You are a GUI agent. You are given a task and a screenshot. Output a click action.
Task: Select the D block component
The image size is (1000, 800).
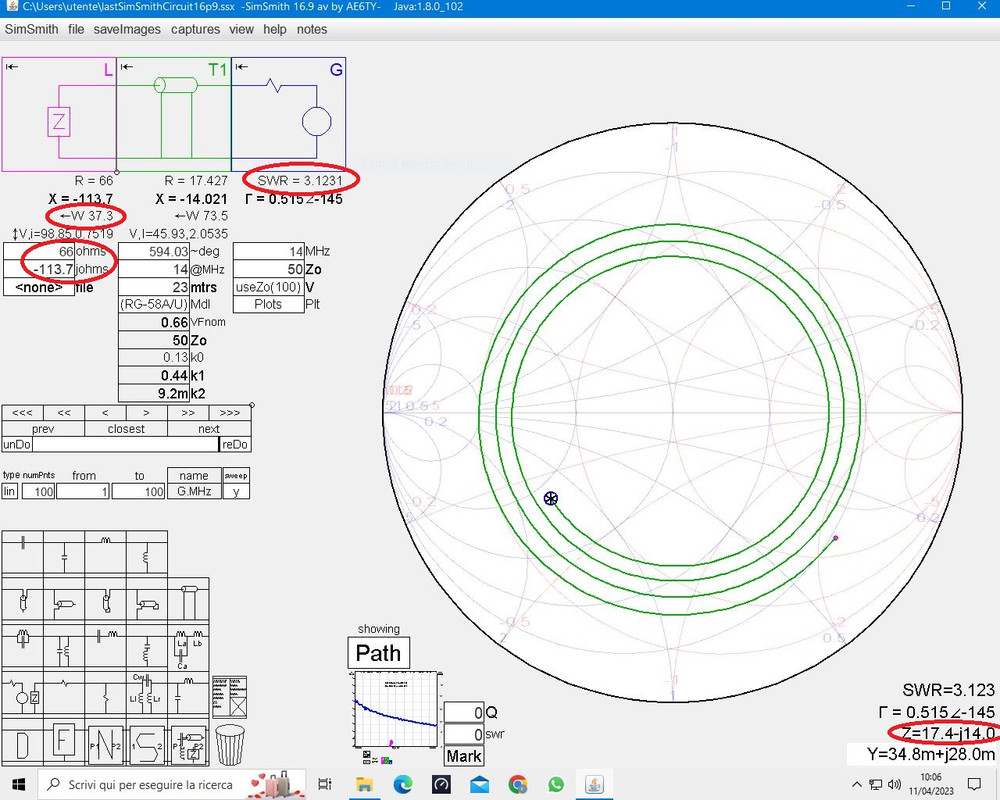[23, 743]
